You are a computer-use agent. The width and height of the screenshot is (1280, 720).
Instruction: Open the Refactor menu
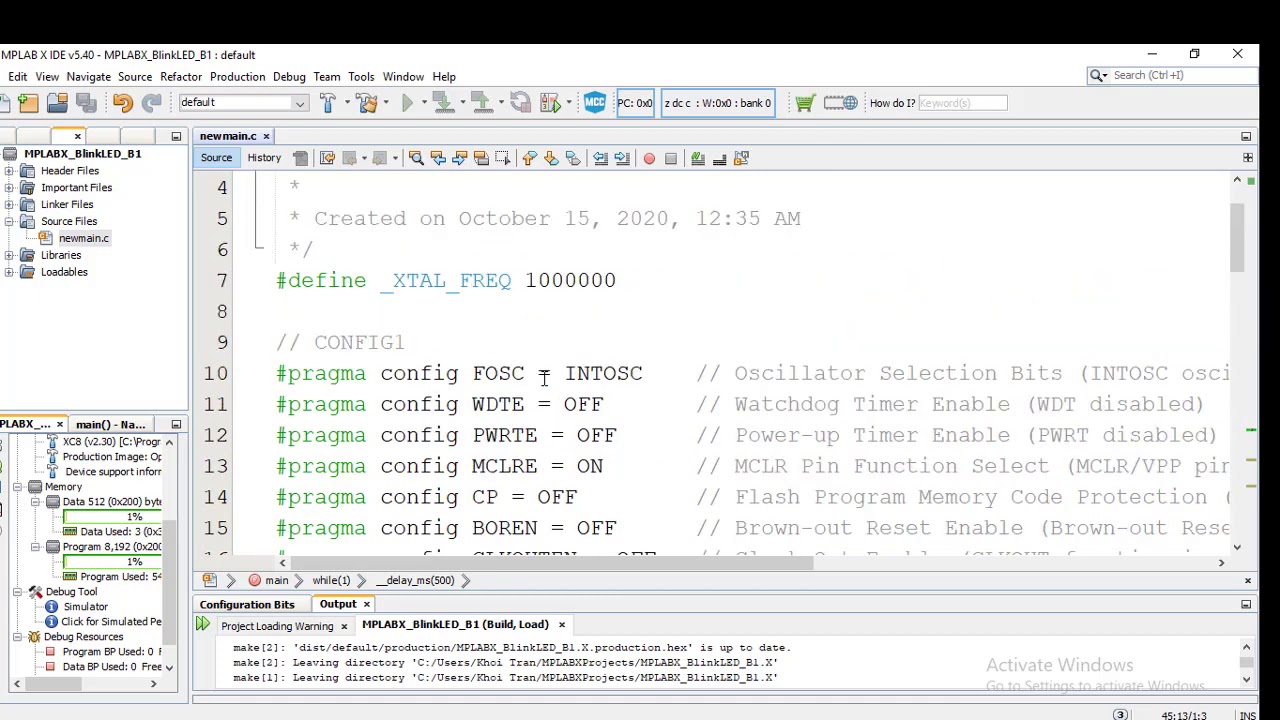pyautogui.click(x=181, y=77)
